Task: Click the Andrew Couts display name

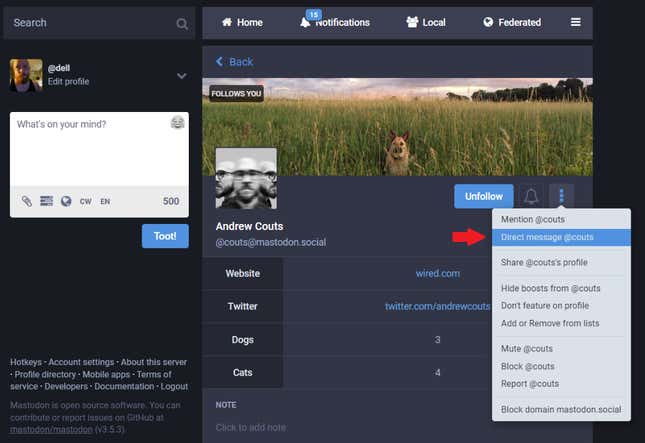Action: click(249, 226)
